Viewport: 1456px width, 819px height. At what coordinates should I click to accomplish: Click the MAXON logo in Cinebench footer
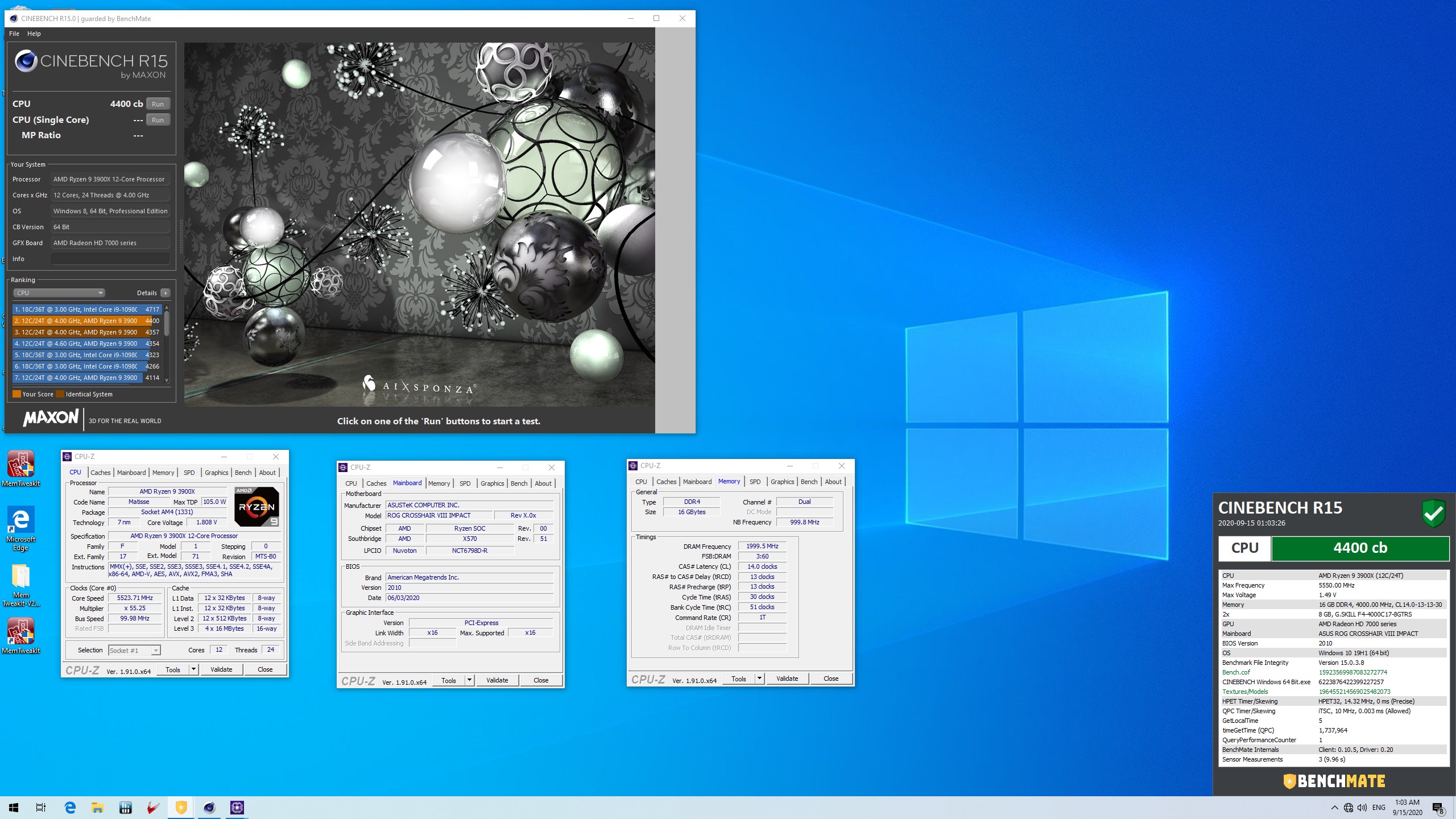(x=51, y=418)
